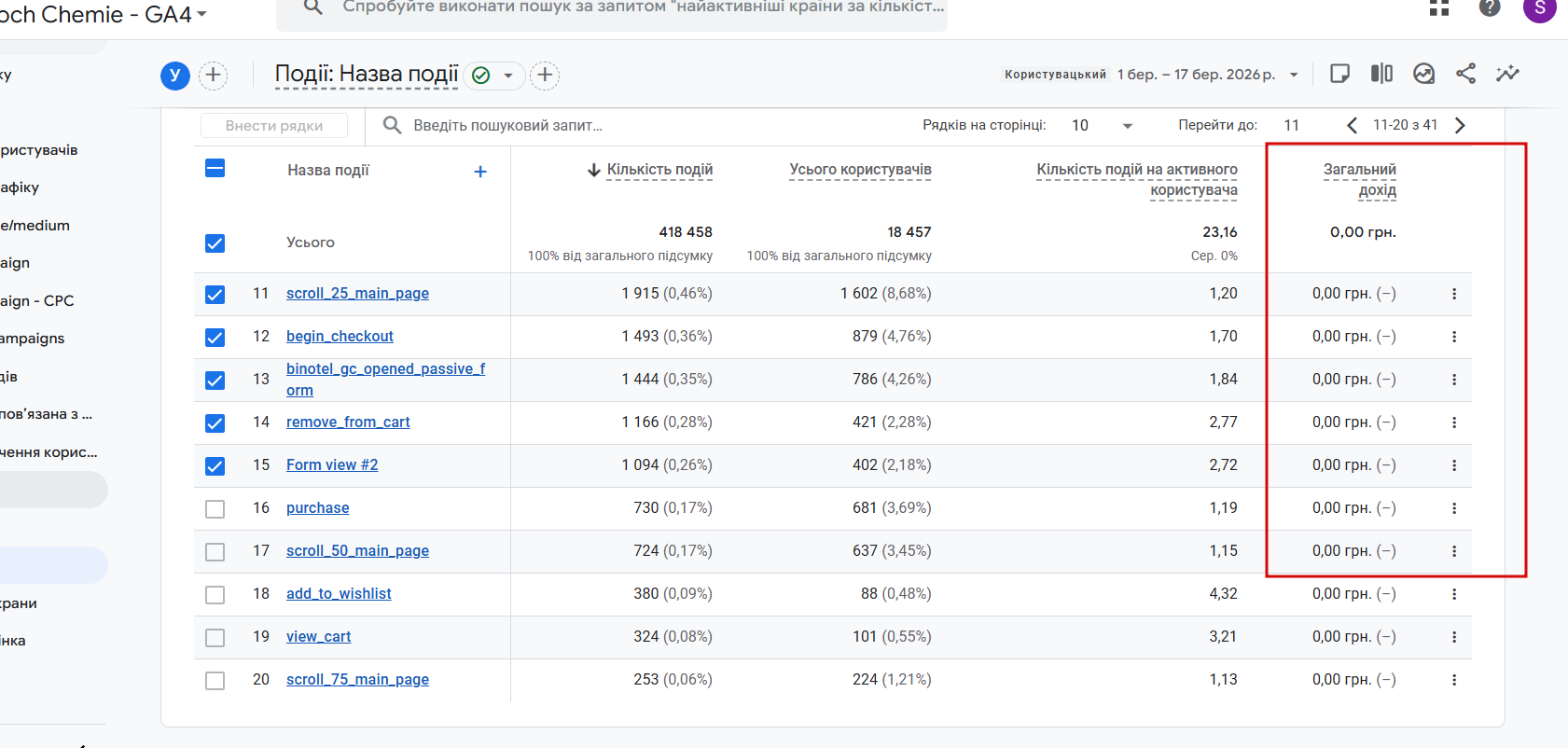Open the customize report note icon
The height and width of the screenshot is (748, 1568).
tap(1339, 74)
